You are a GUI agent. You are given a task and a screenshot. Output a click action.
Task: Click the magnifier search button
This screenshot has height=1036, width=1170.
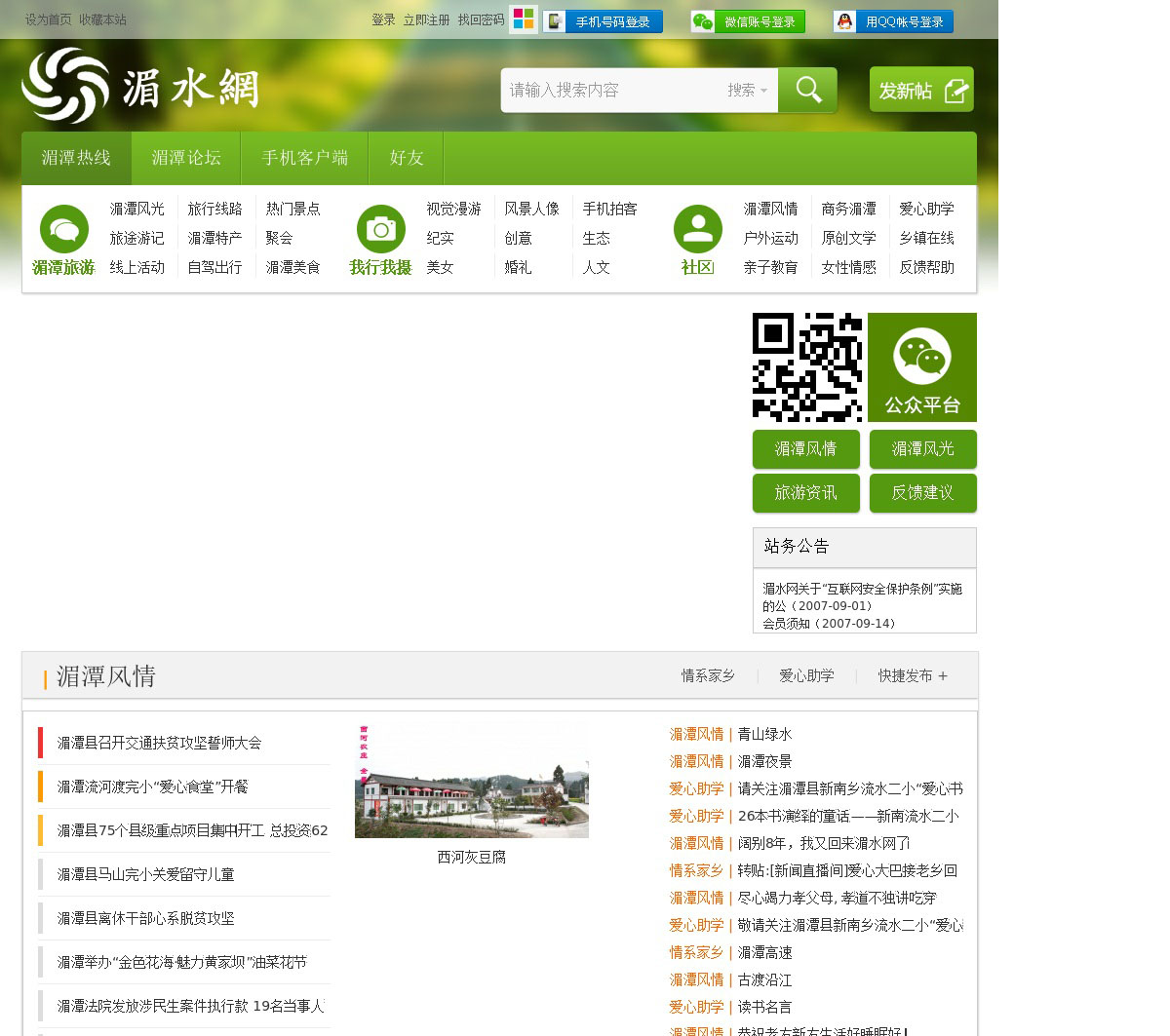pyautogui.click(x=807, y=90)
